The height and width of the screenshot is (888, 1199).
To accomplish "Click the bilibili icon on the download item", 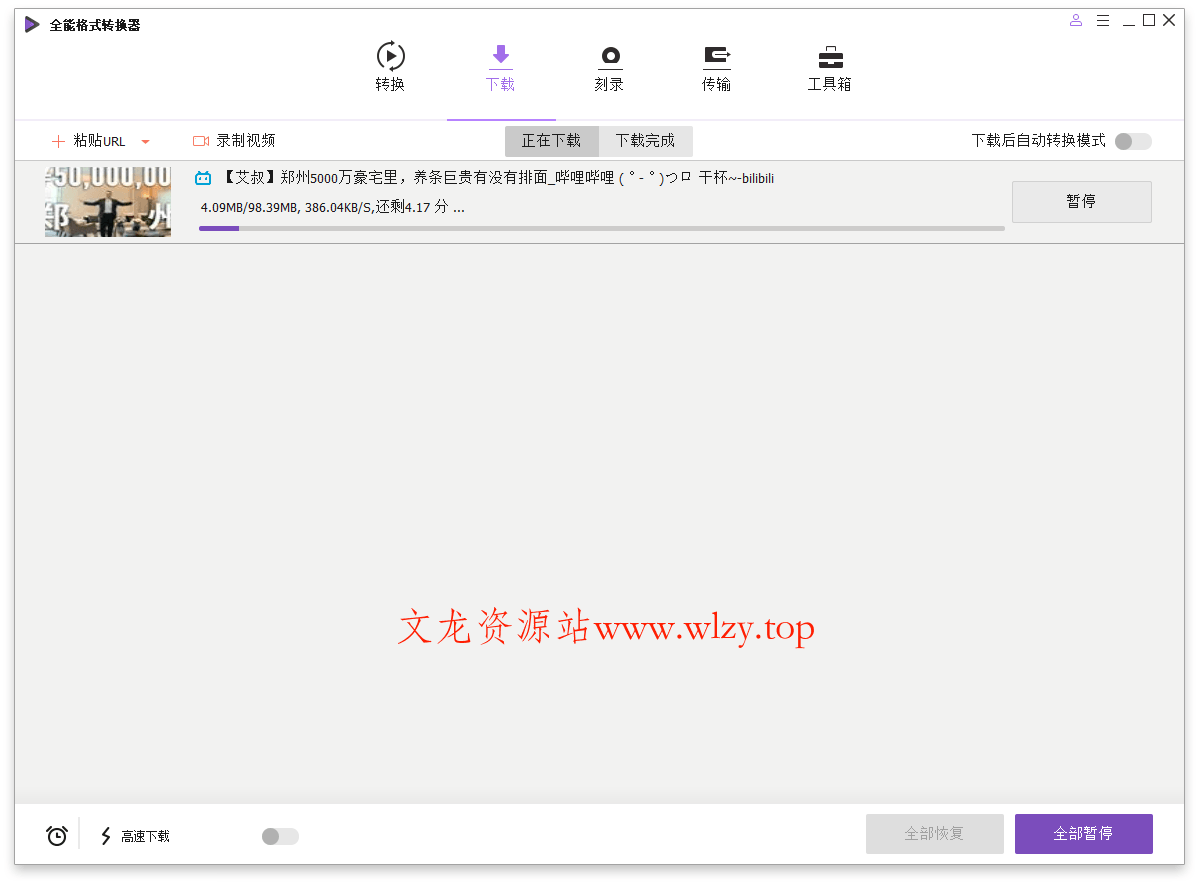I will [203, 177].
